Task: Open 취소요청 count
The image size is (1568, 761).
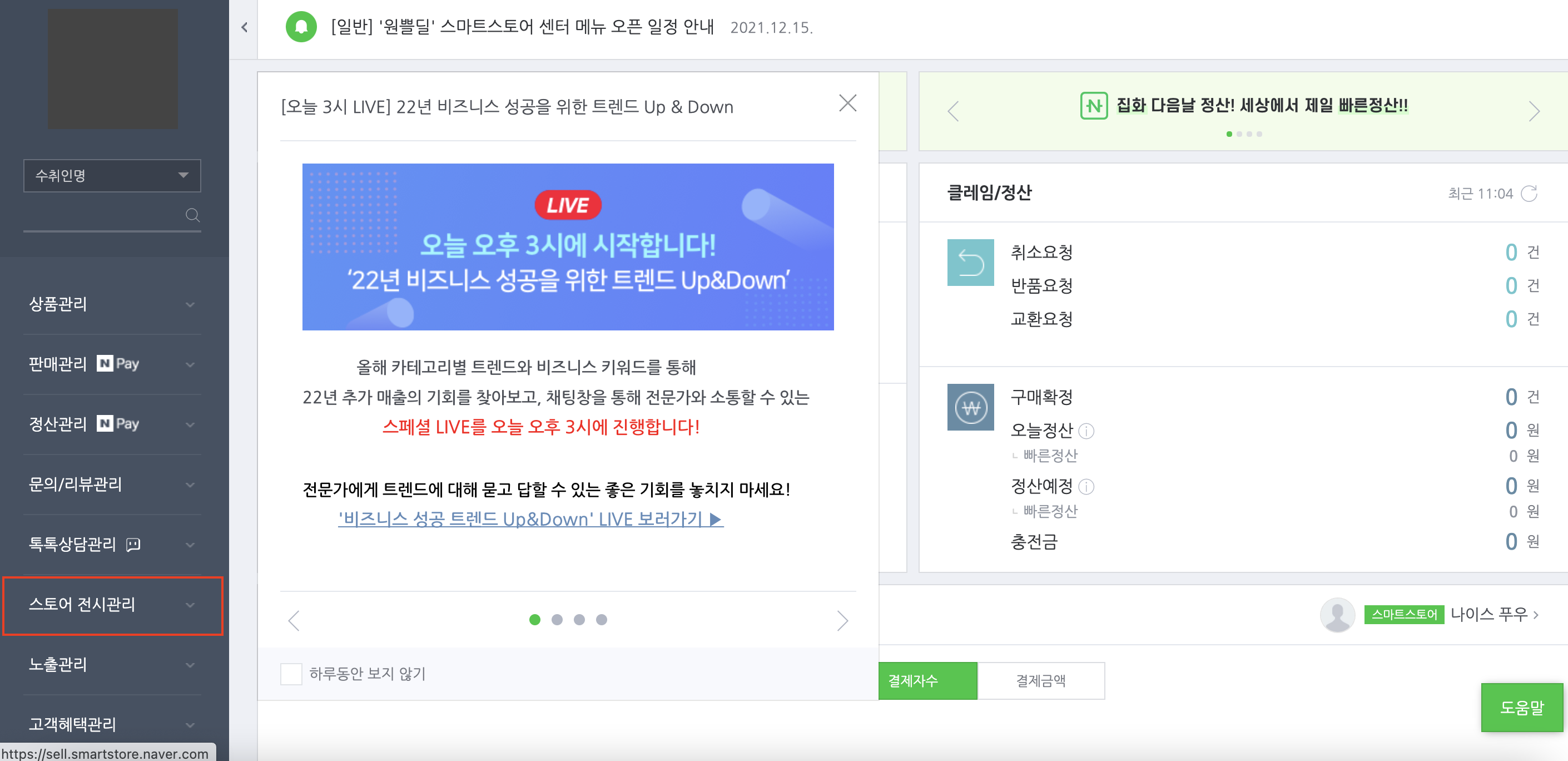Action: (1511, 252)
